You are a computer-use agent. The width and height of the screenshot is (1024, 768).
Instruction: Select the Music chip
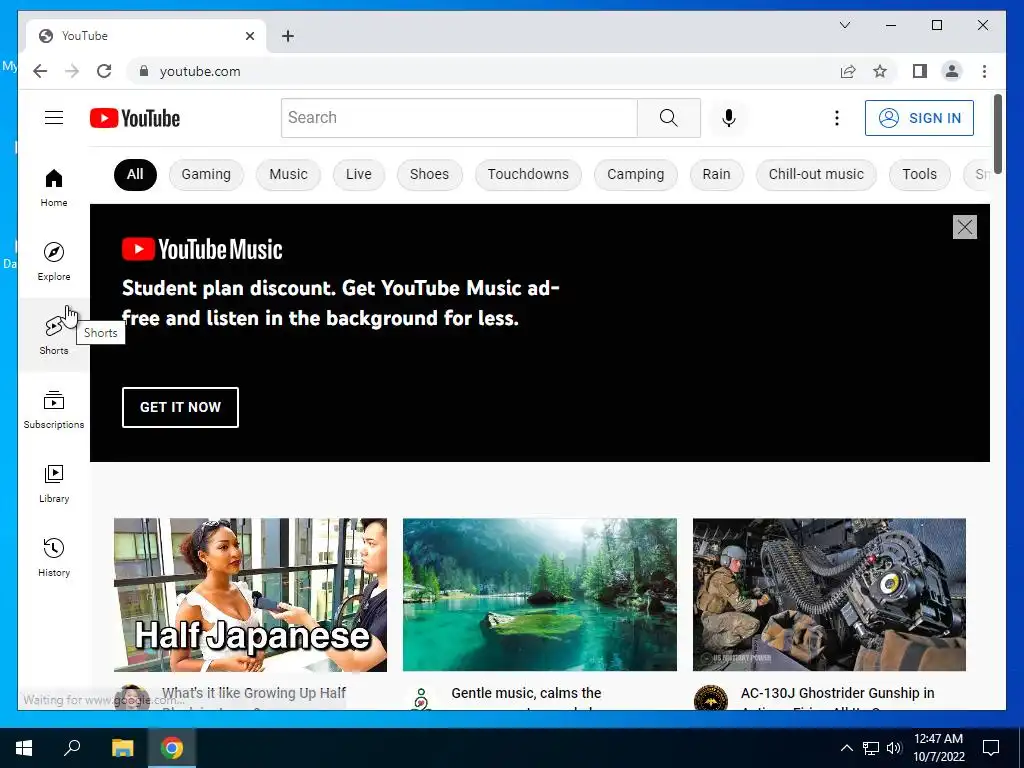pyautogui.click(x=288, y=174)
